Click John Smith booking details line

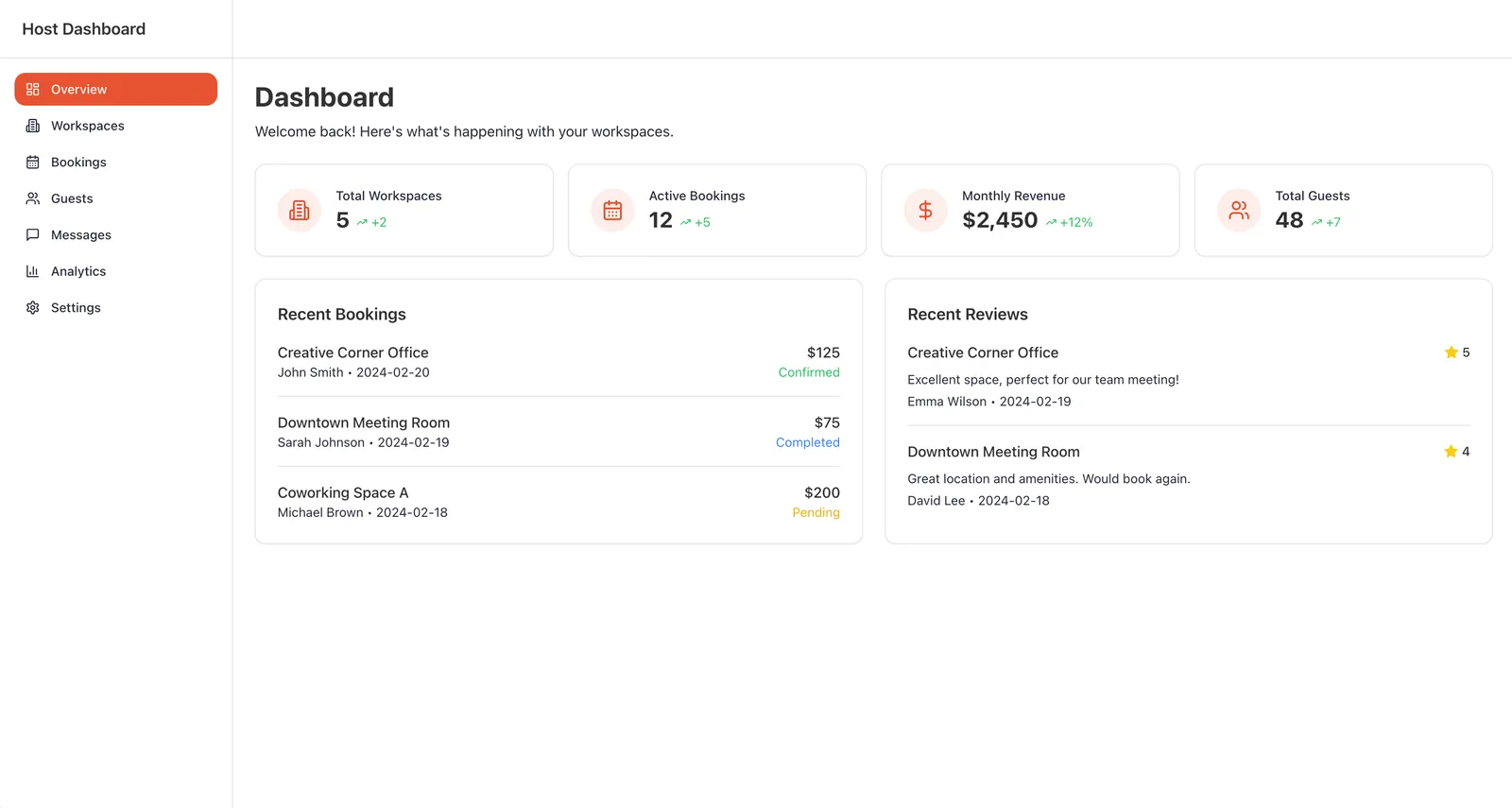click(353, 372)
